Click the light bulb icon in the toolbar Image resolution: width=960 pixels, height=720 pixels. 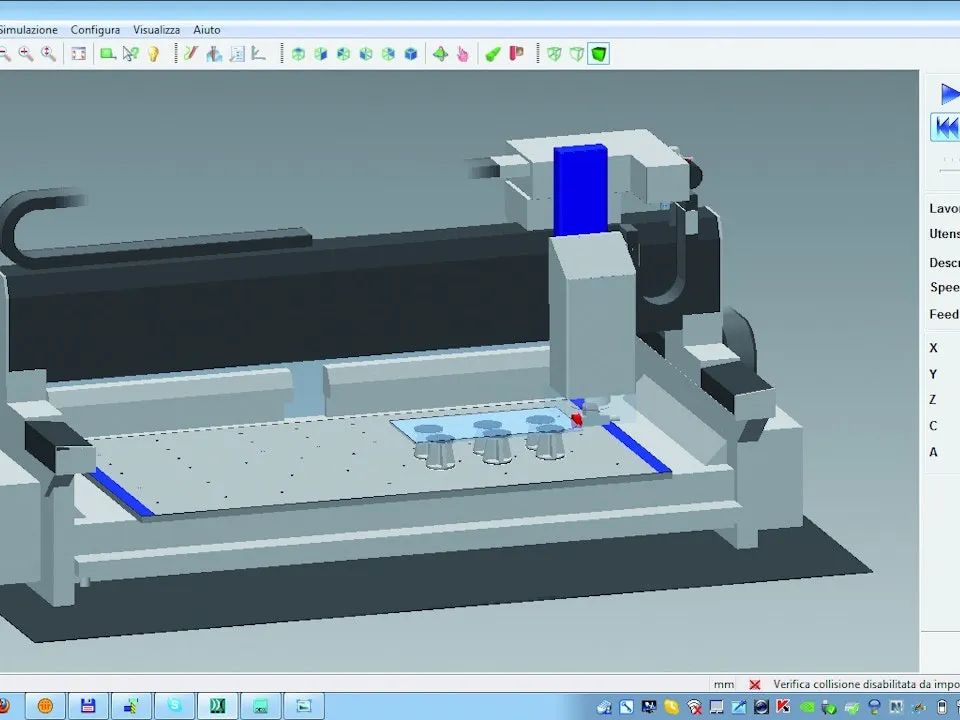pyautogui.click(x=153, y=54)
